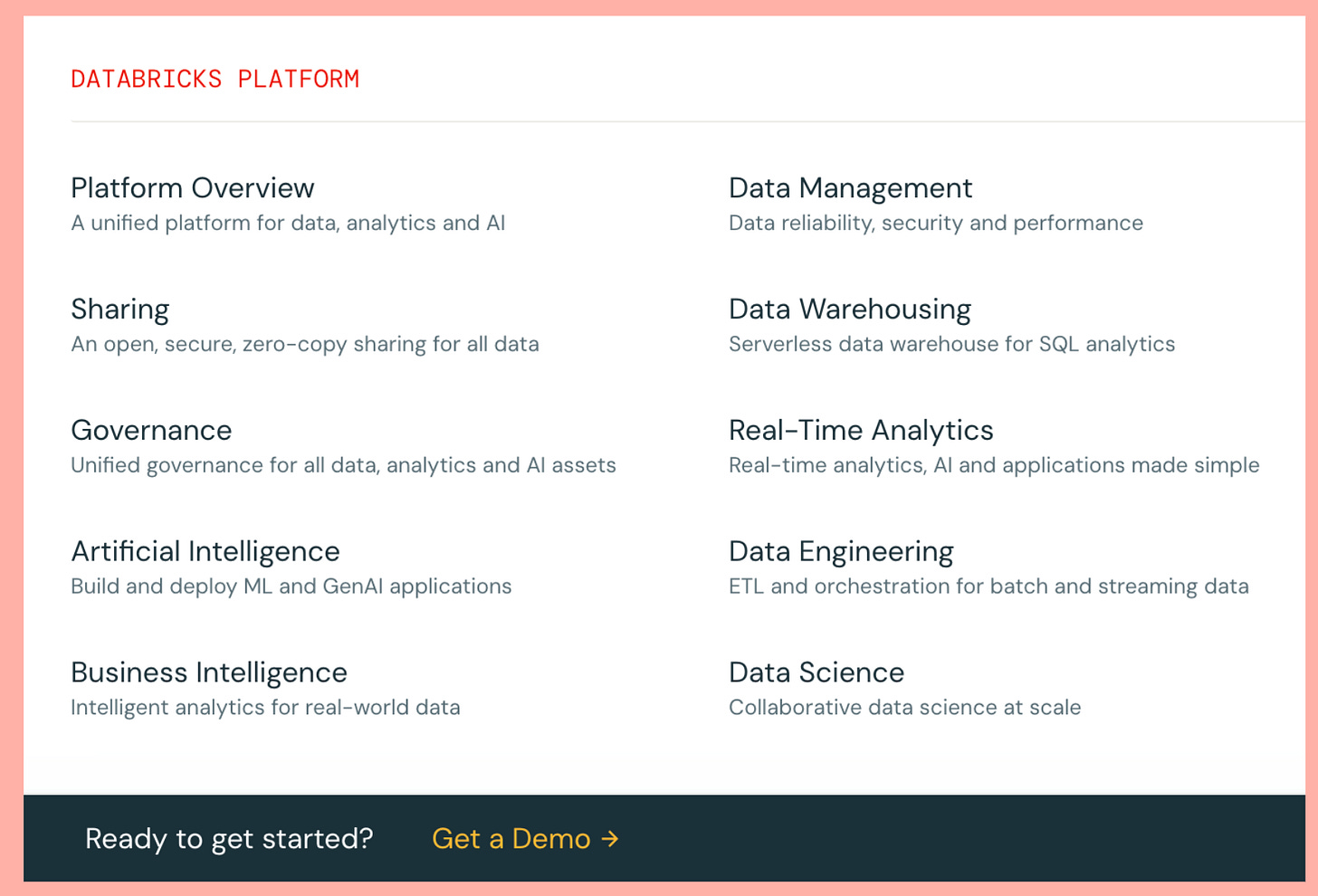Open the Business Intelligence page
The image size is (1318, 896).
tap(209, 673)
